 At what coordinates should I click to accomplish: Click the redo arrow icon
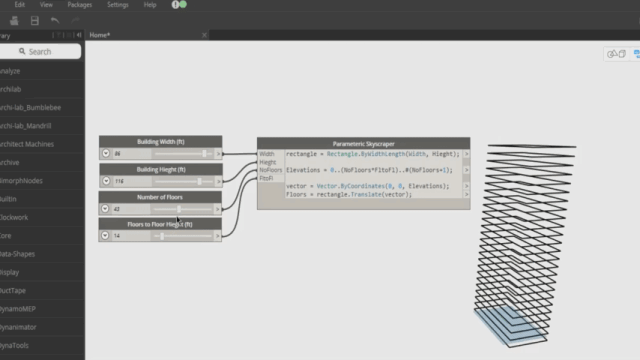tap(76, 20)
